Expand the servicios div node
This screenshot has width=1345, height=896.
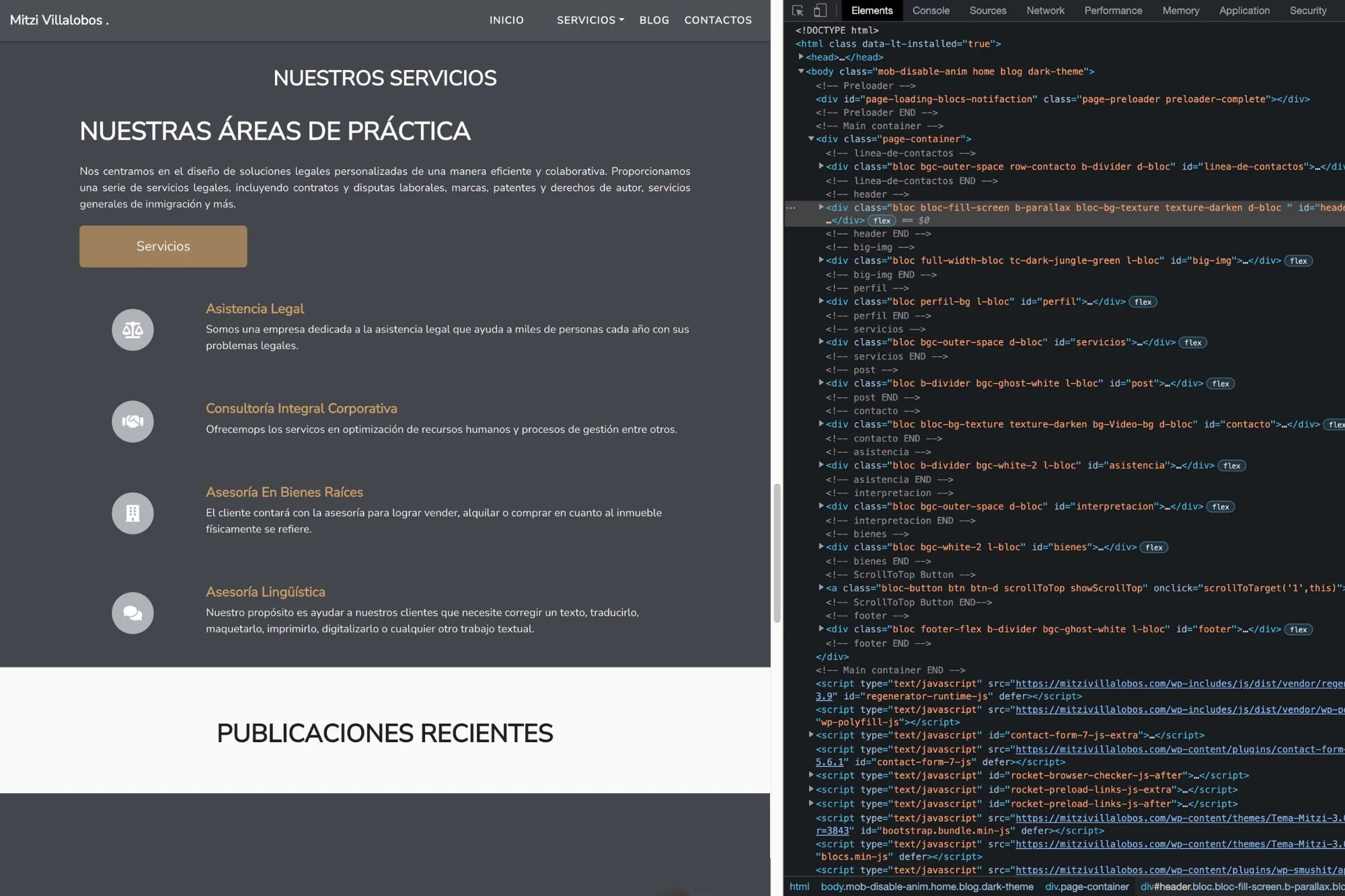[x=821, y=342]
